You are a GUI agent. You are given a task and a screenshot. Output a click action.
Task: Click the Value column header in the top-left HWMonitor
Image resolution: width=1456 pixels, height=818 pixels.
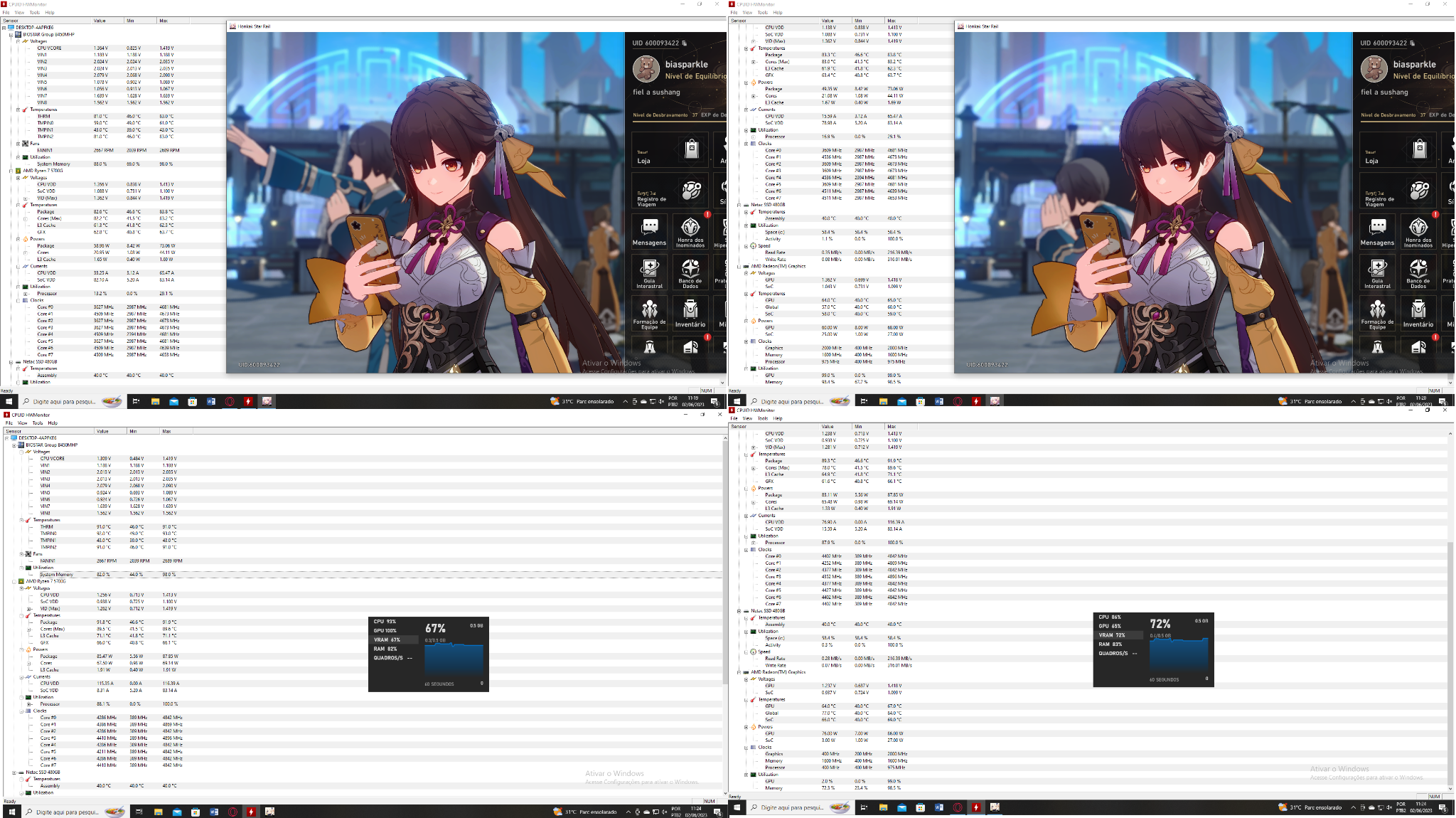(x=108, y=21)
